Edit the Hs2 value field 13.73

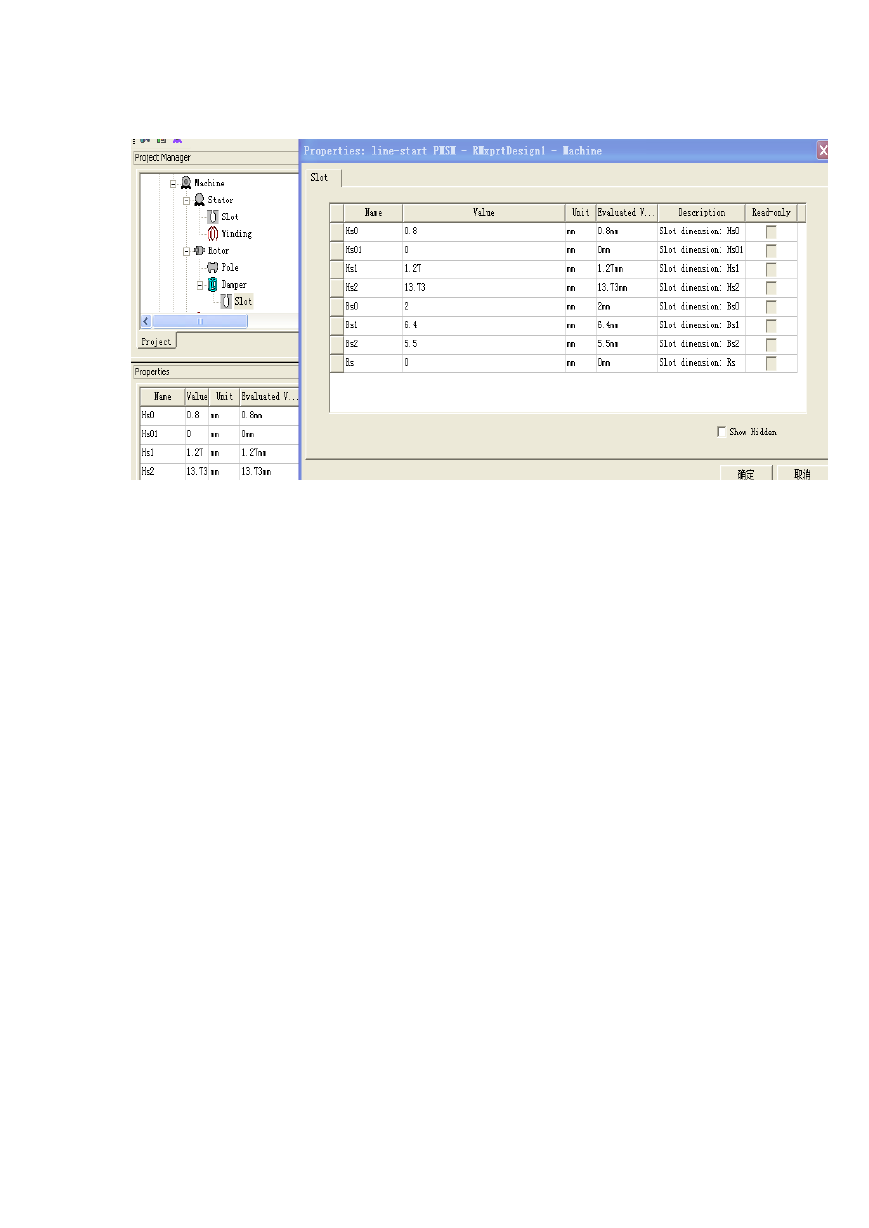484,288
